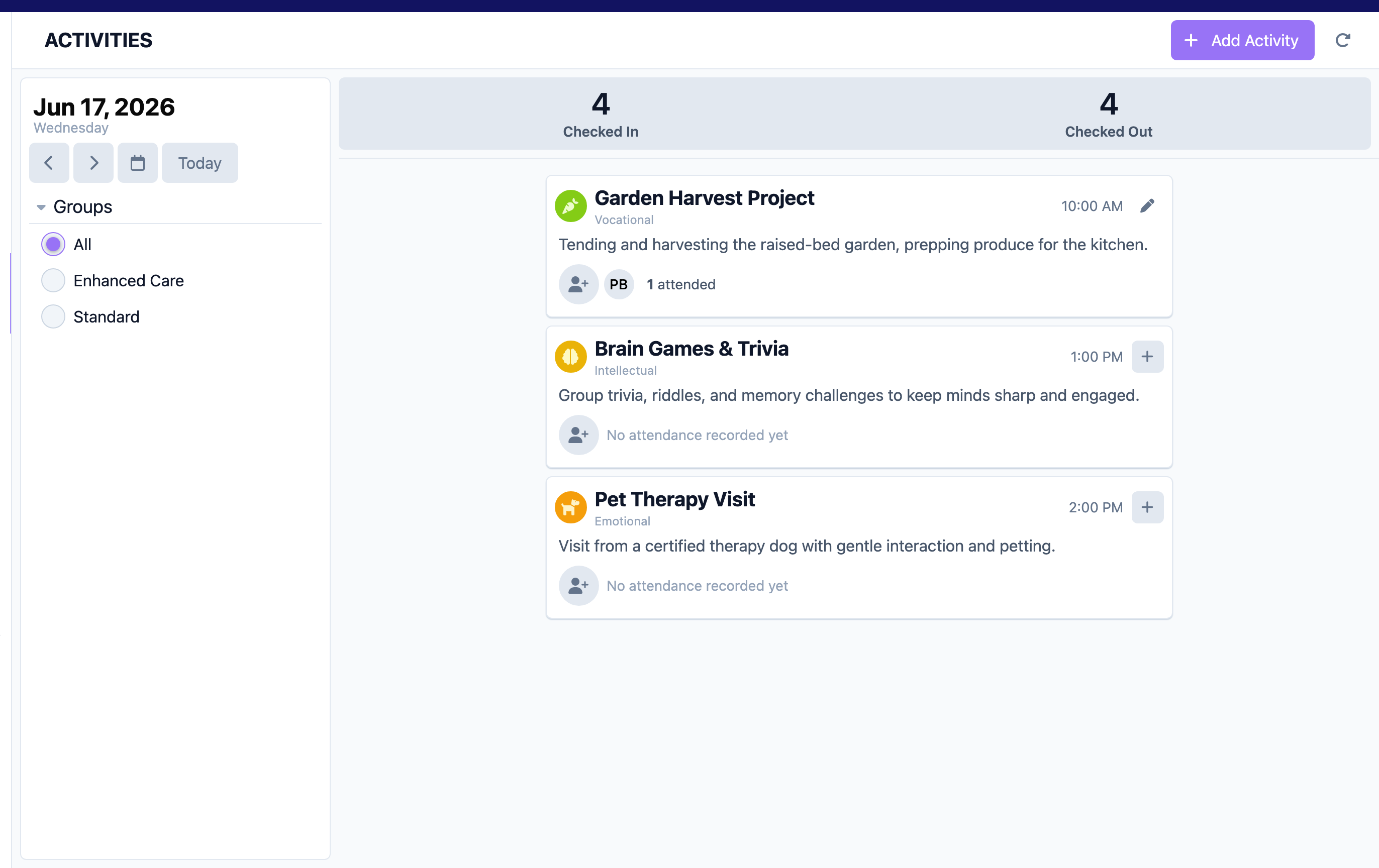The width and height of the screenshot is (1379, 868).
Task: Click the 2:00 PM time label
Action: click(x=1096, y=507)
